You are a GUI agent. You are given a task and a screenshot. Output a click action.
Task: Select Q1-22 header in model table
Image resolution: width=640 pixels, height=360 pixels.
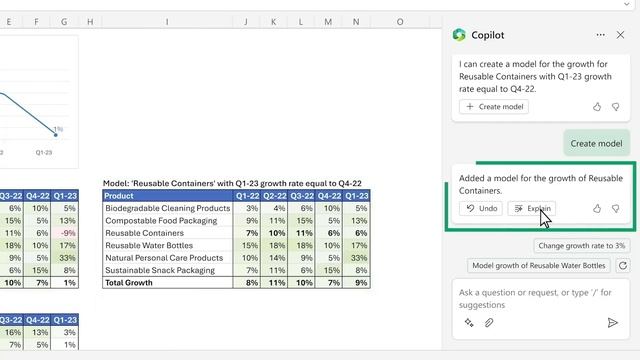pyautogui.click(x=247, y=196)
